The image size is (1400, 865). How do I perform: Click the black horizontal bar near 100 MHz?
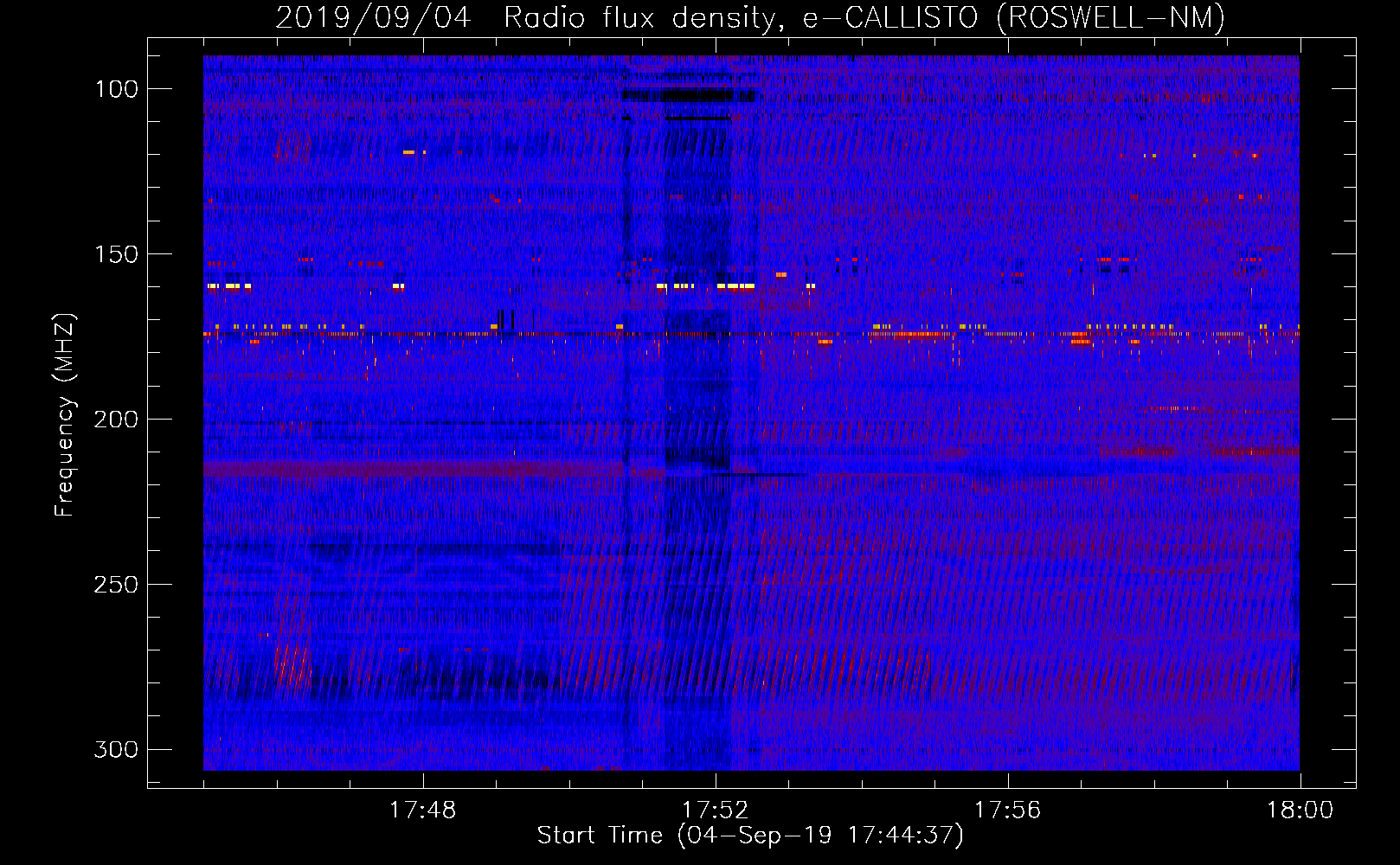[688, 96]
